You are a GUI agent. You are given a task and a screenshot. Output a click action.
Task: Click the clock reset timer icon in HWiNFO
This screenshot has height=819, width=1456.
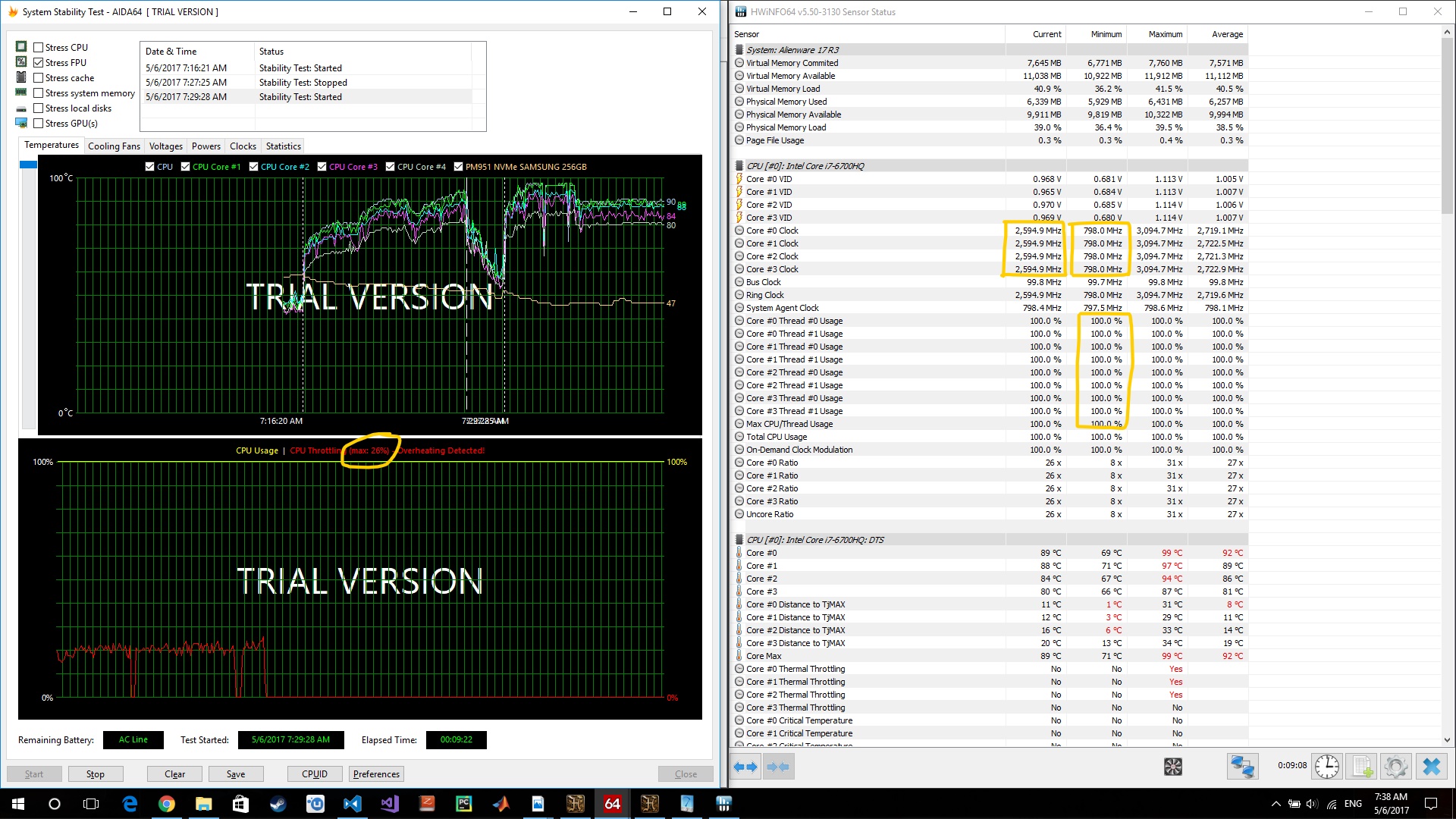tap(1327, 767)
